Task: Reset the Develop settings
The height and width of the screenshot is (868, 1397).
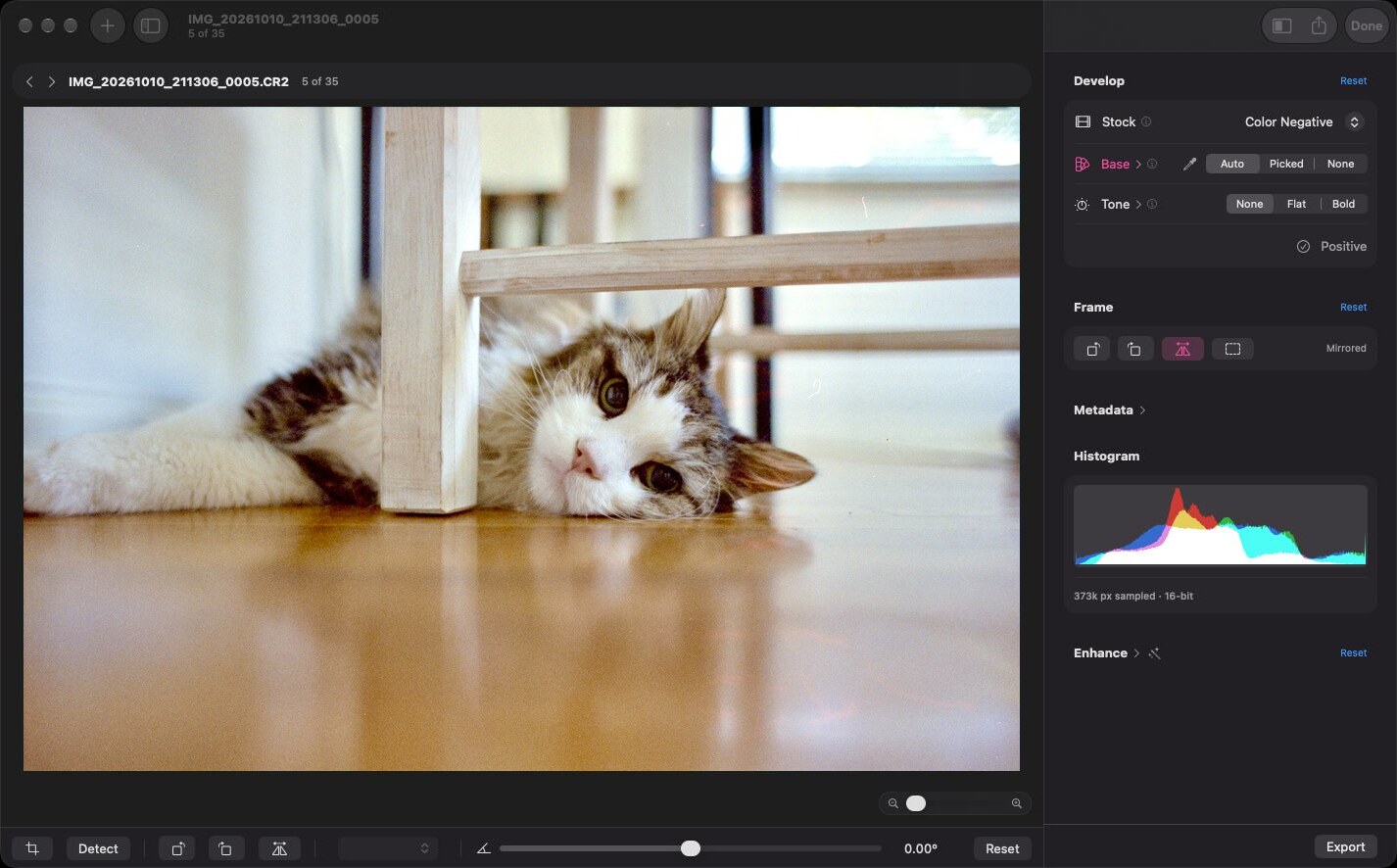Action: click(1353, 81)
